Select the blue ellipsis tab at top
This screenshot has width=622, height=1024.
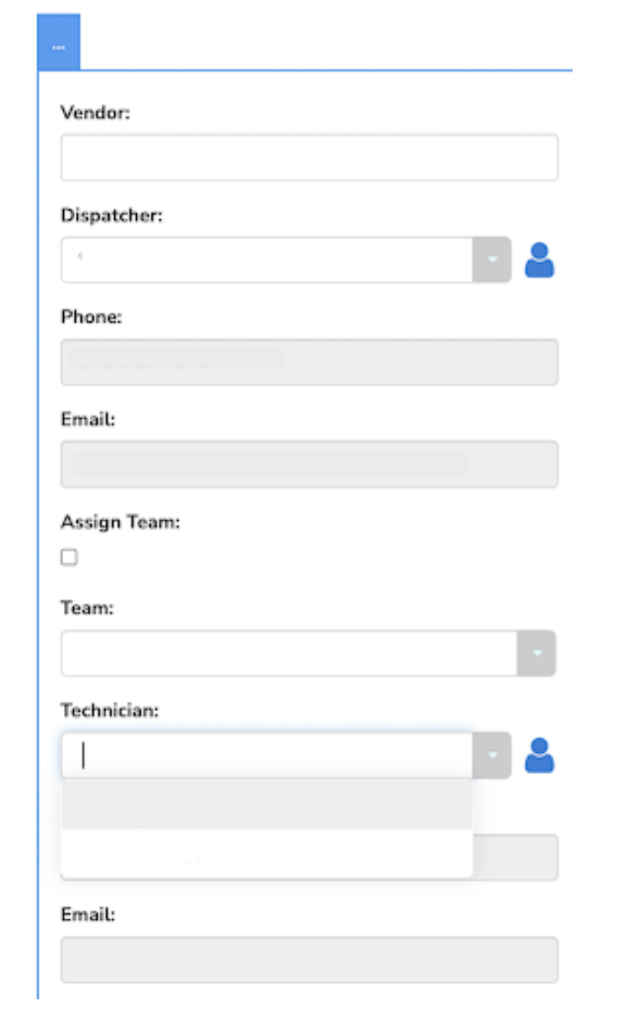pos(59,42)
